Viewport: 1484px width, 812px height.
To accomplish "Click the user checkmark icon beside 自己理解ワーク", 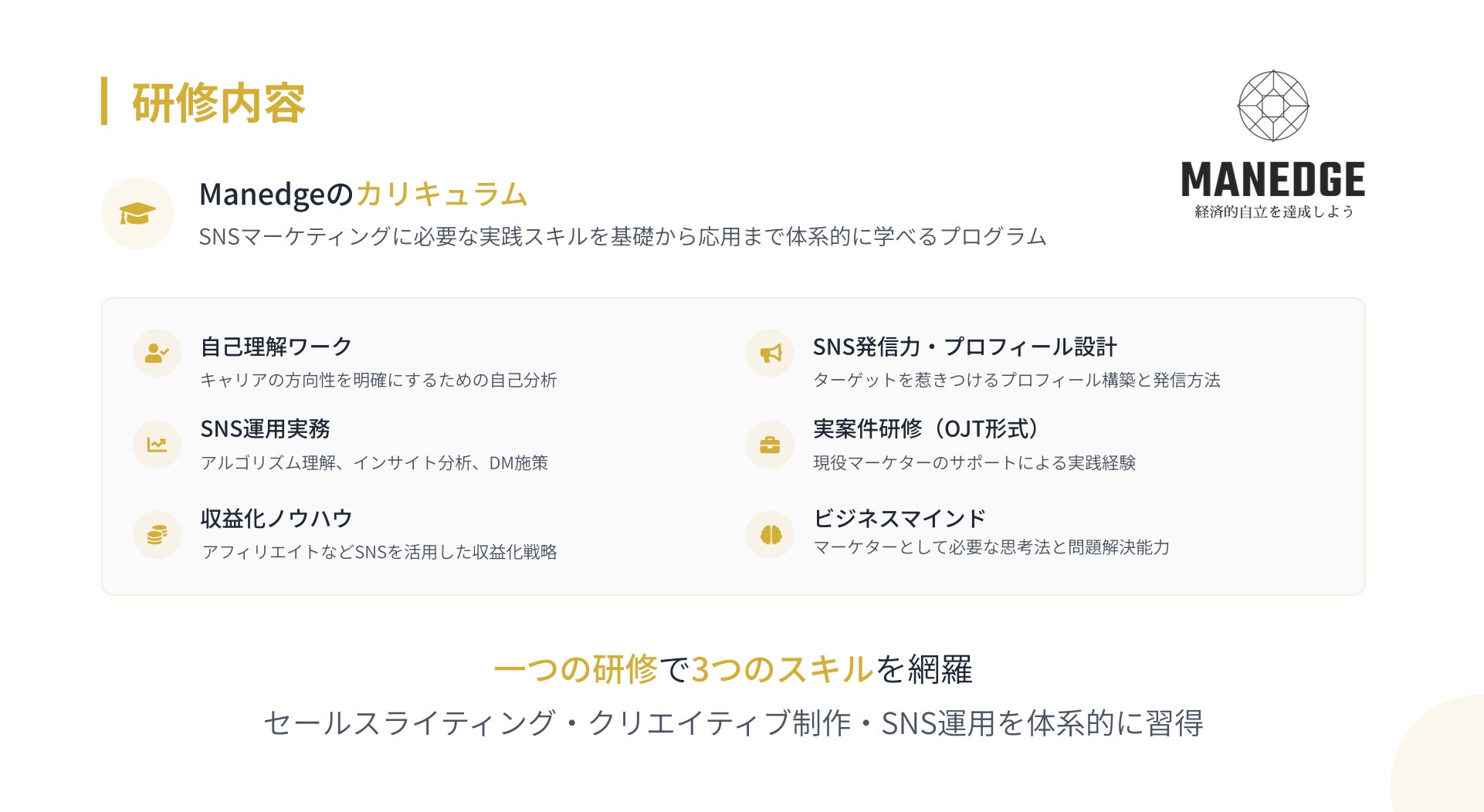I will tap(157, 354).
